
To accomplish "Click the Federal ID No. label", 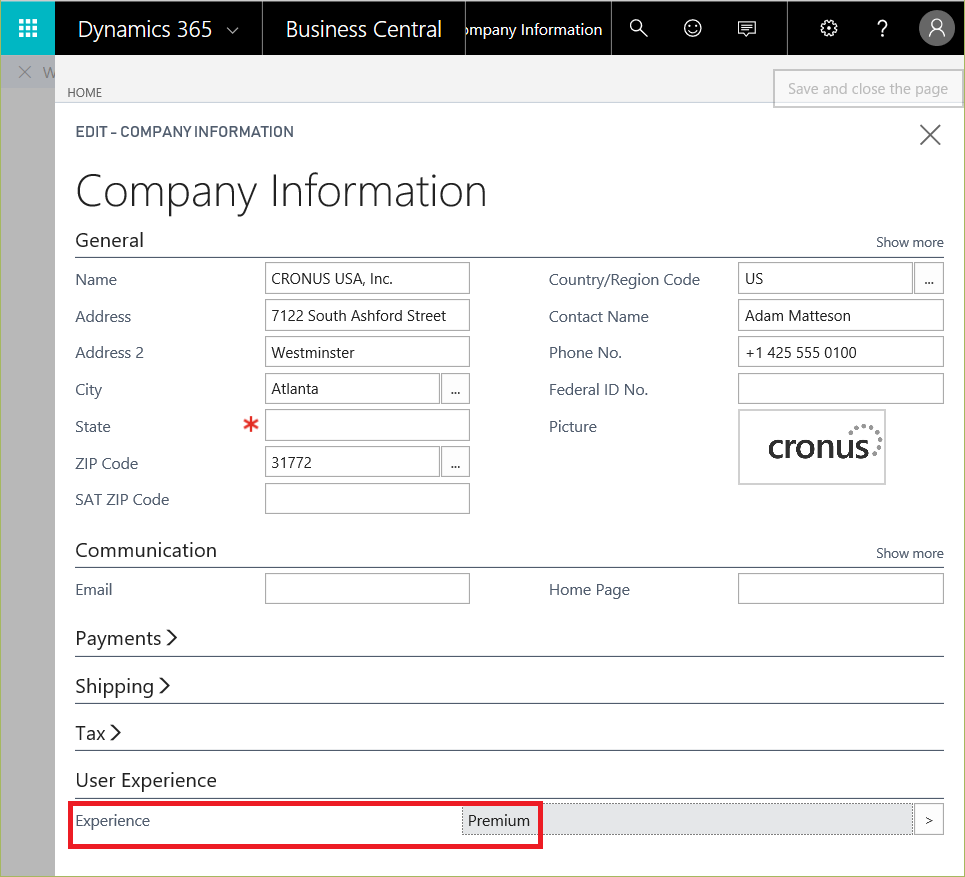I will 598,390.
